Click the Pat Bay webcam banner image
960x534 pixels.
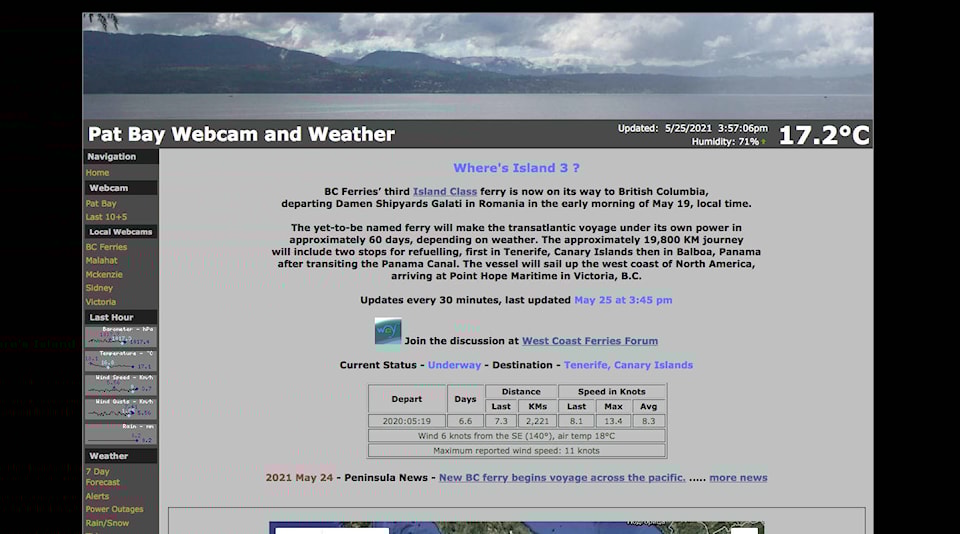click(478, 66)
